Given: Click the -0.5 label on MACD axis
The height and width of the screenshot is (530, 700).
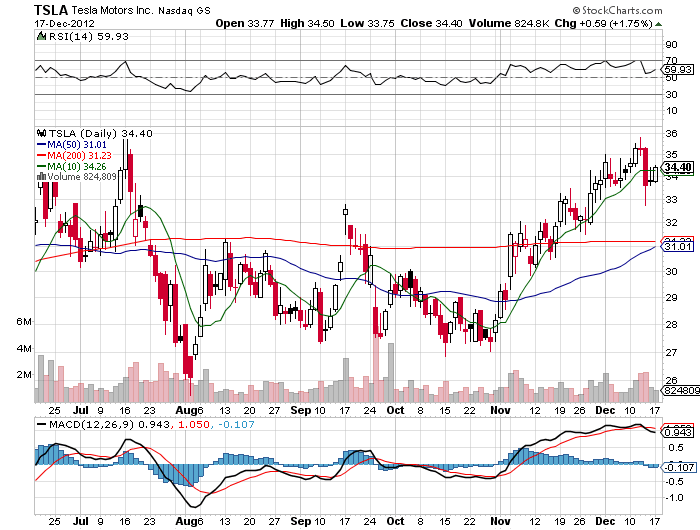Looking at the screenshot, I should coord(674,481).
